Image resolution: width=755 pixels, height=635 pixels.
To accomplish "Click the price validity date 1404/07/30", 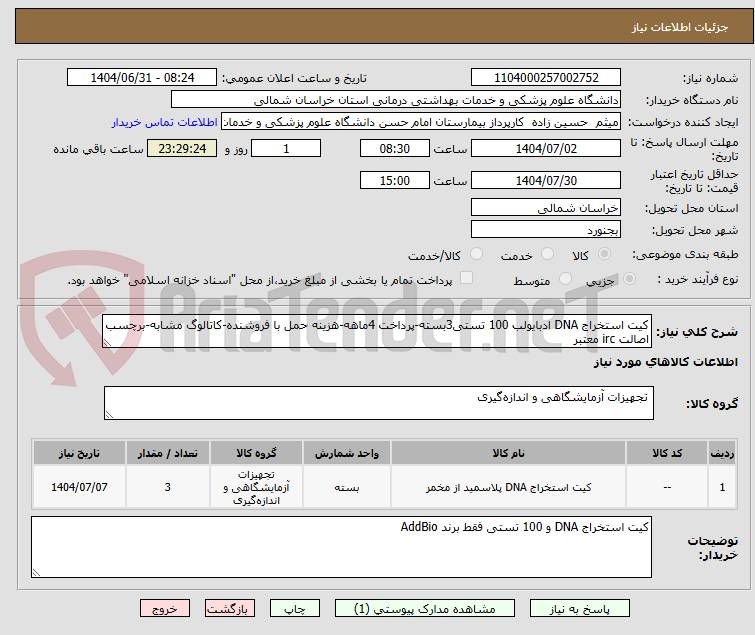I will [x=546, y=181].
